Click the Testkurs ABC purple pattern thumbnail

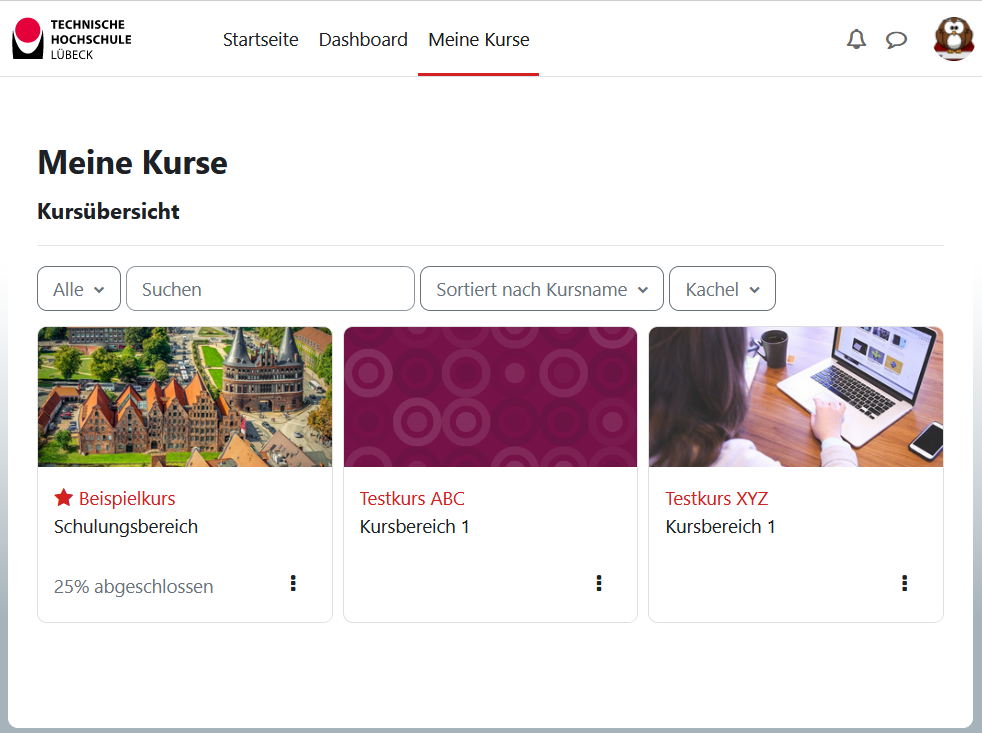(490, 397)
